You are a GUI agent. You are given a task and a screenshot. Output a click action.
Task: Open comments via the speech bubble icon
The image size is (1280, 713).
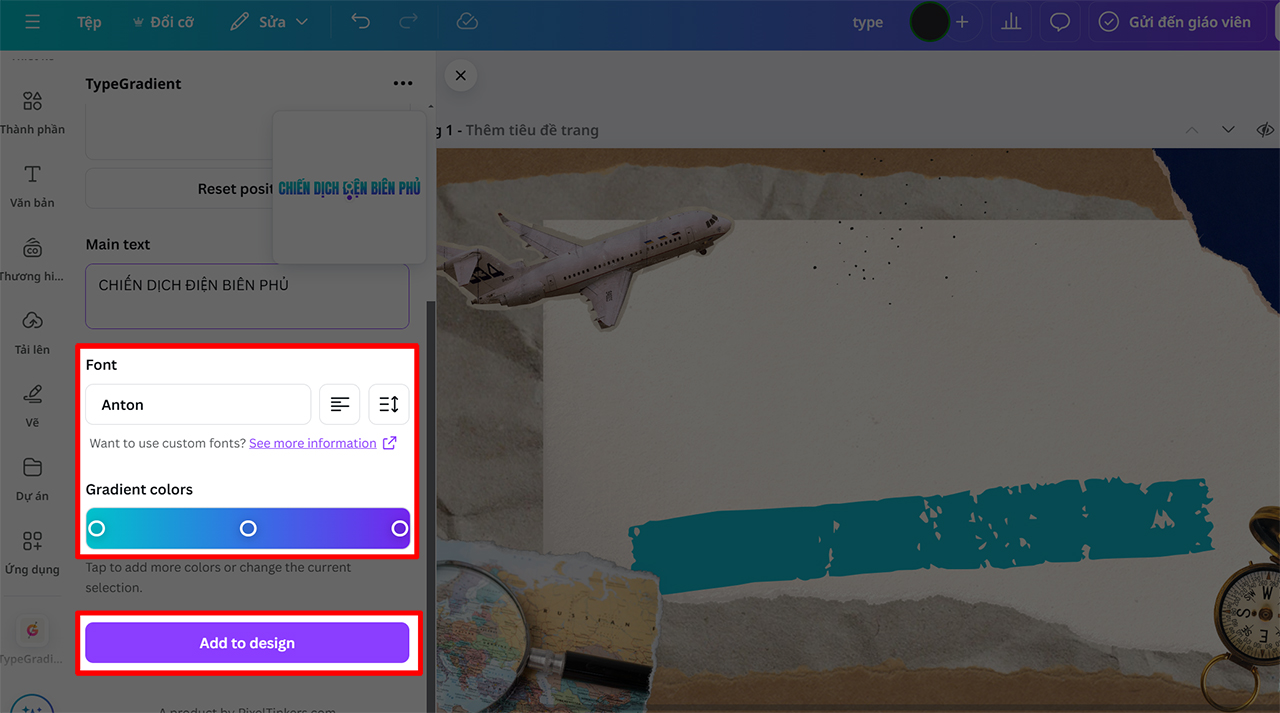pos(1059,21)
